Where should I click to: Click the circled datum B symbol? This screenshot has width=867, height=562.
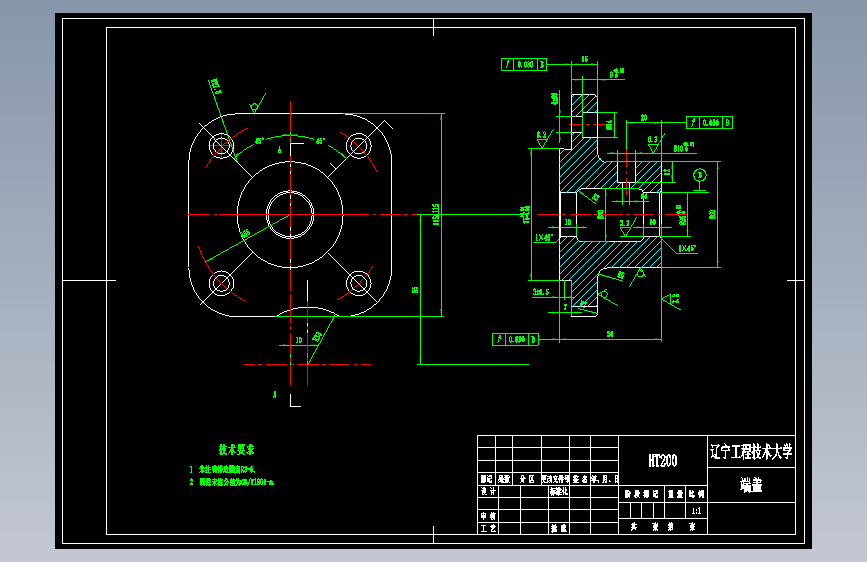700,175
